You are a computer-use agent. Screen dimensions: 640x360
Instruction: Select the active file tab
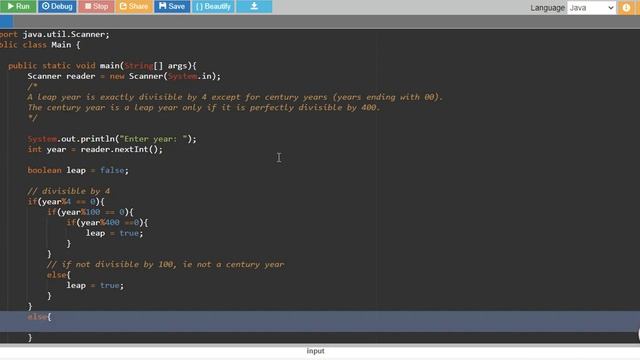(x=6, y=22)
